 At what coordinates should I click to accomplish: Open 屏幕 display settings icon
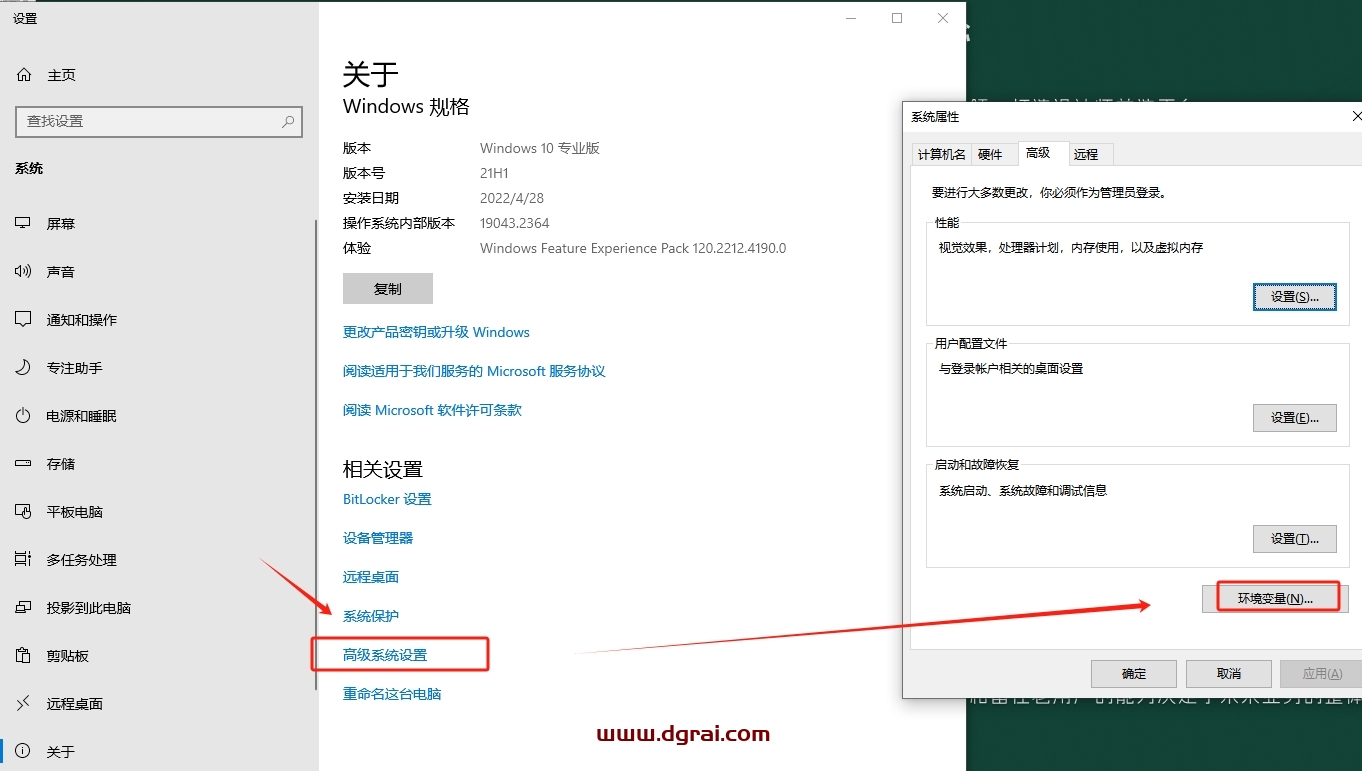pyautogui.click(x=23, y=224)
